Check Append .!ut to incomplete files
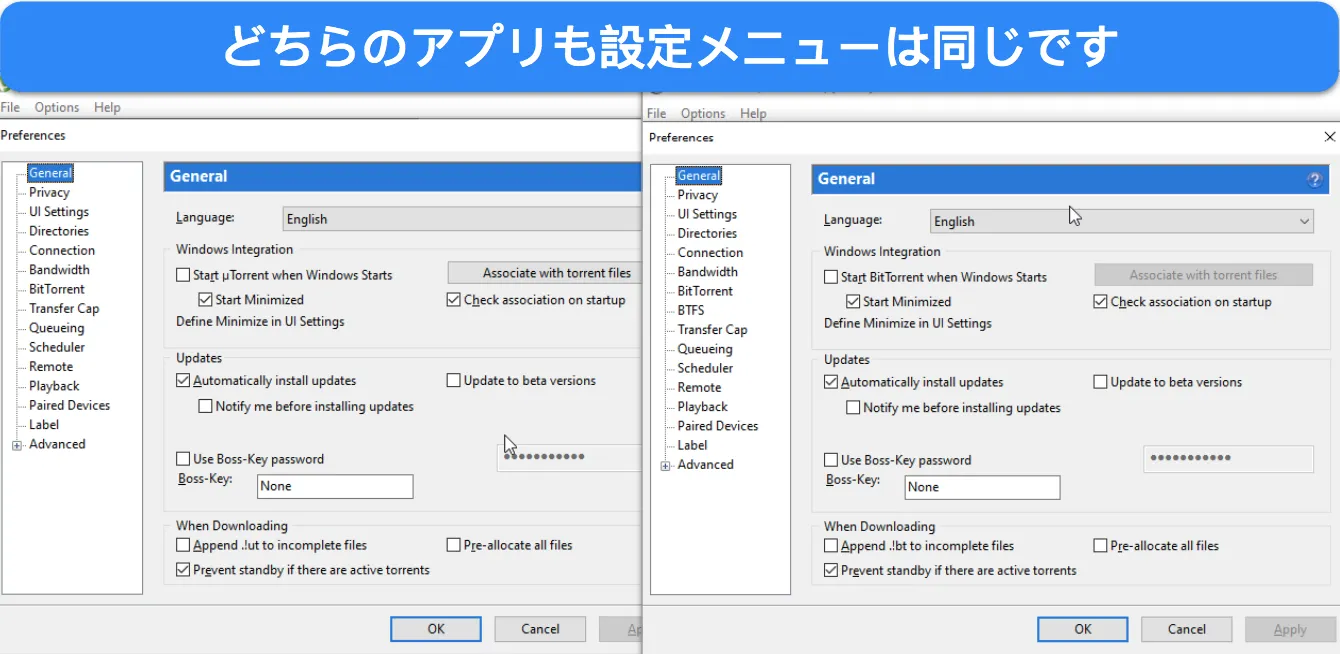The height and width of the screenshot is (654, 1340). click(x=183, y=545)
